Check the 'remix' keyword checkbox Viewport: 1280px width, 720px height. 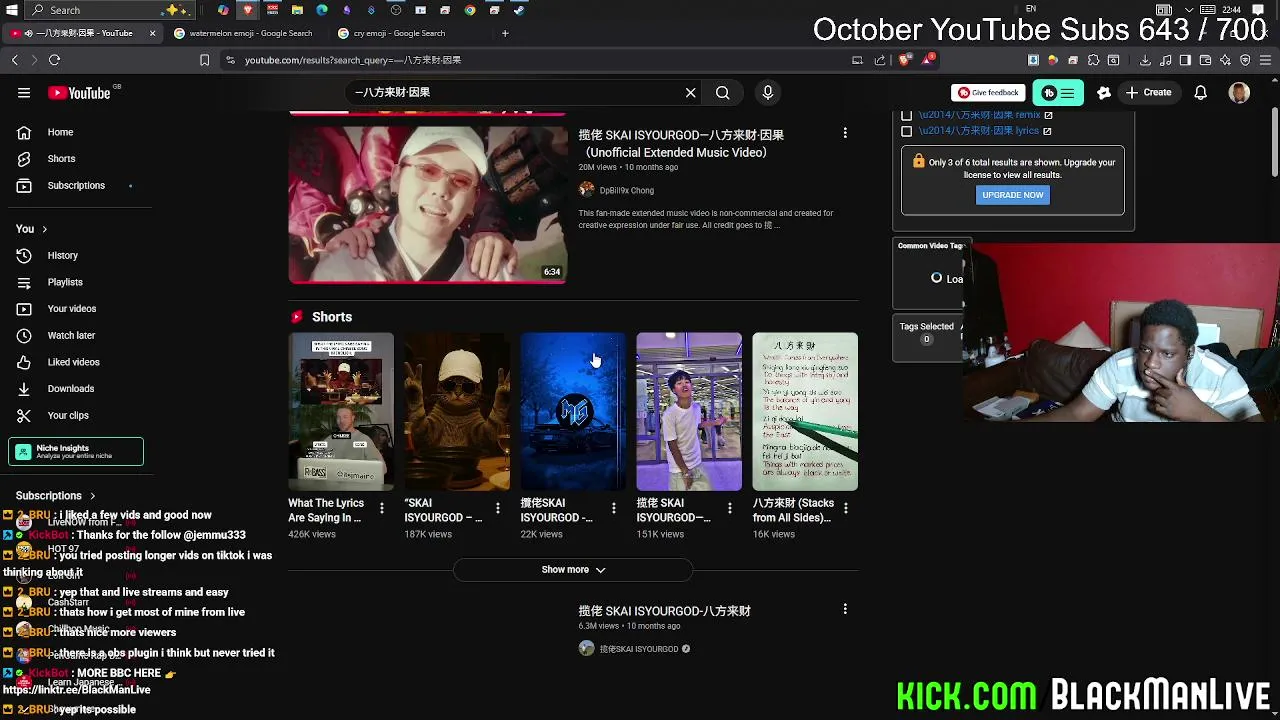pos(906,115)
